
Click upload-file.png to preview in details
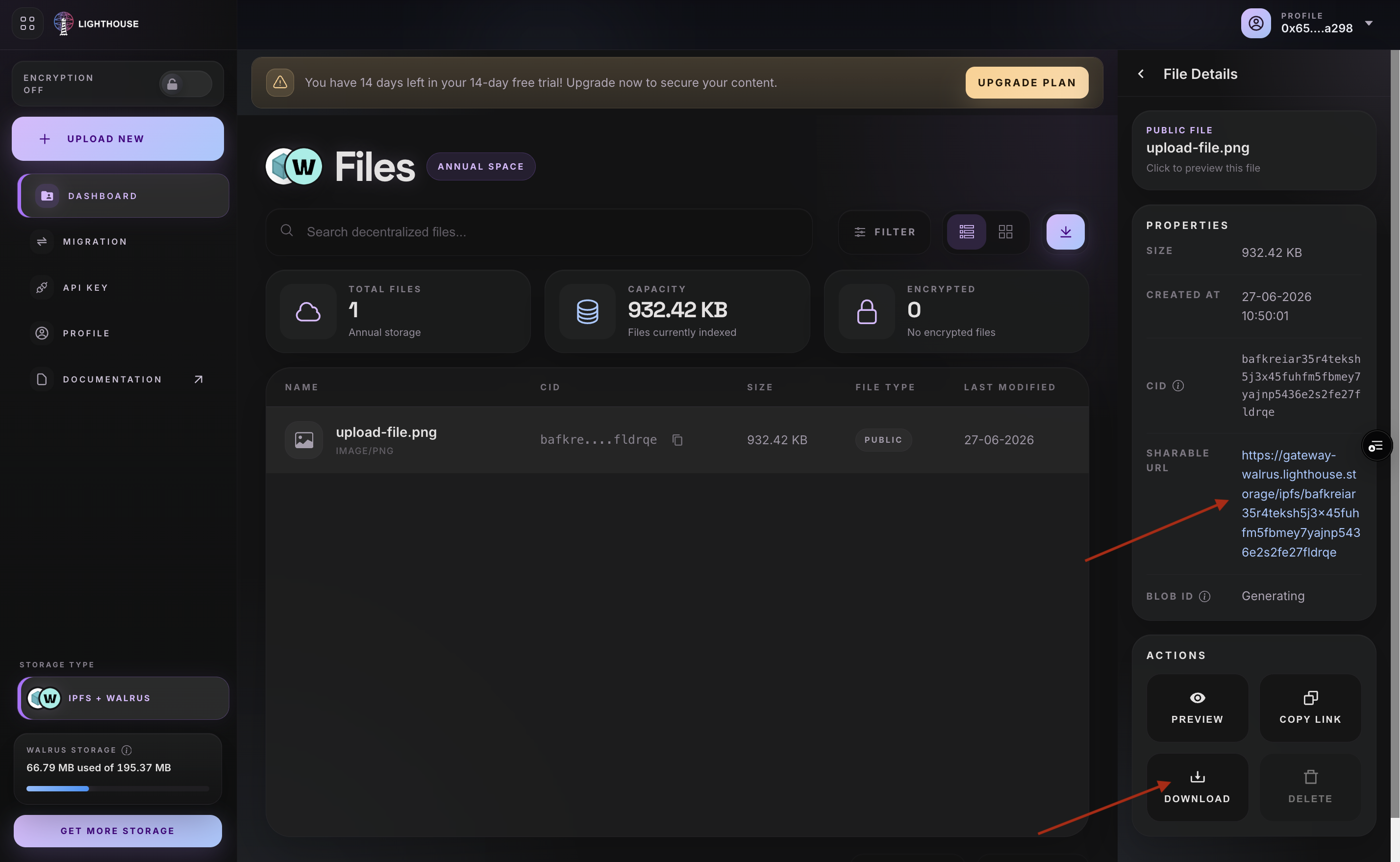pyautogui.click(x=1253, y=151)
